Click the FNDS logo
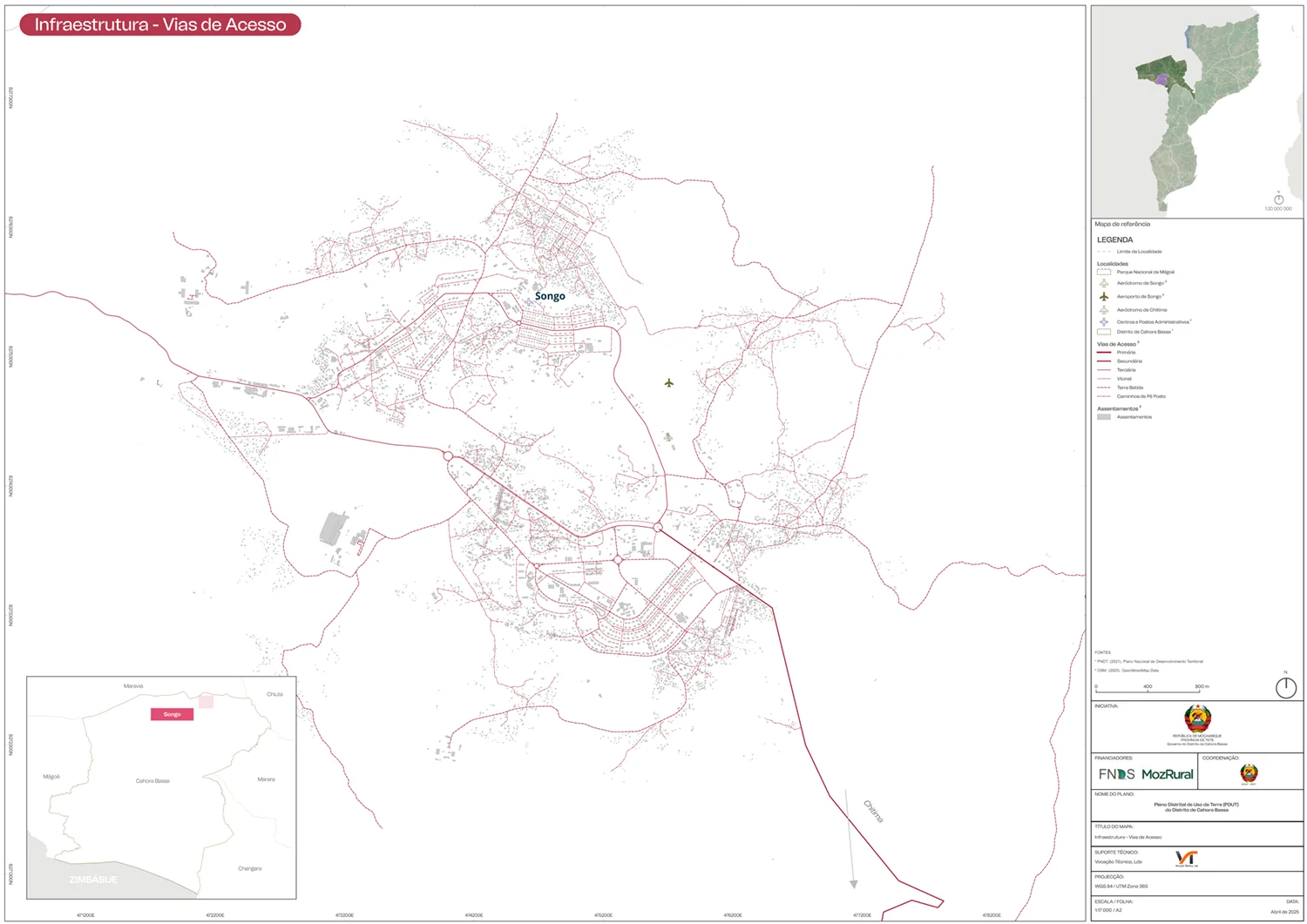Screen dimensions: 1307x924 tap(1116, 774)
